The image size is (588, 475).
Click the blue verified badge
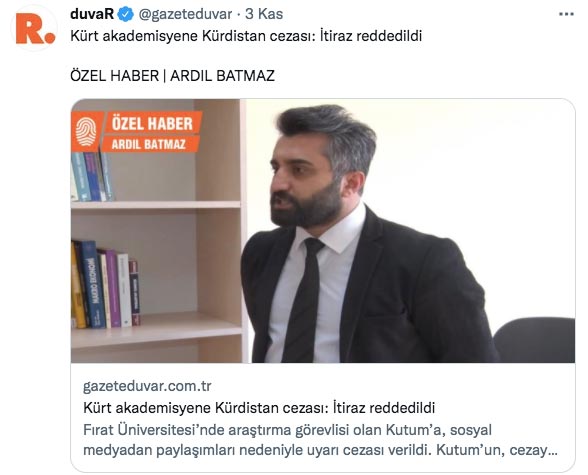pos(126,15)
